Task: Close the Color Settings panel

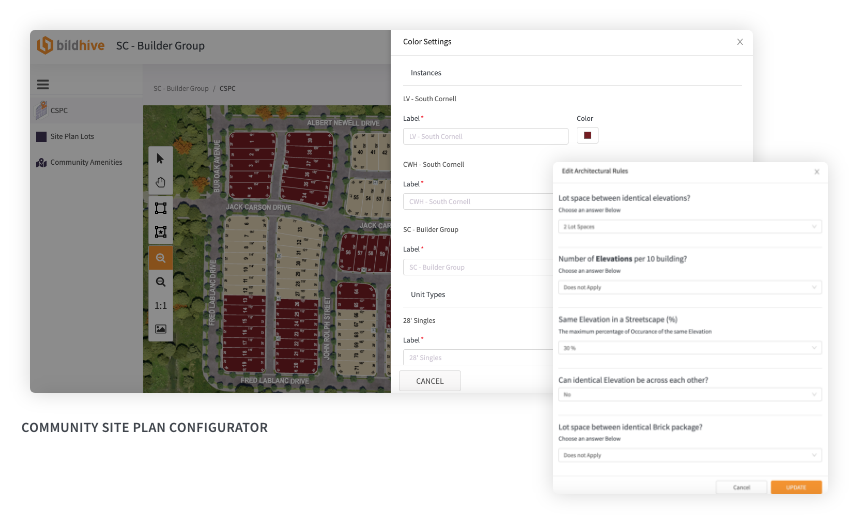Action: point(740,42)
